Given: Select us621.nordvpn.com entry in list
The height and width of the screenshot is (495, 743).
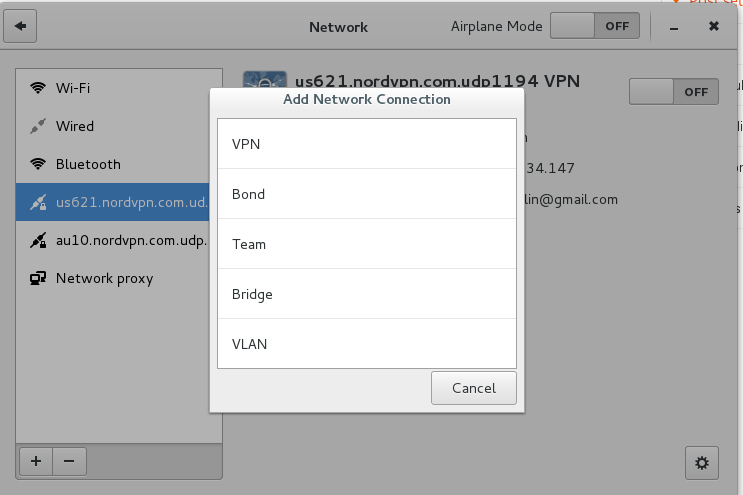Looking at the screenshot, I should click(113, 202).
